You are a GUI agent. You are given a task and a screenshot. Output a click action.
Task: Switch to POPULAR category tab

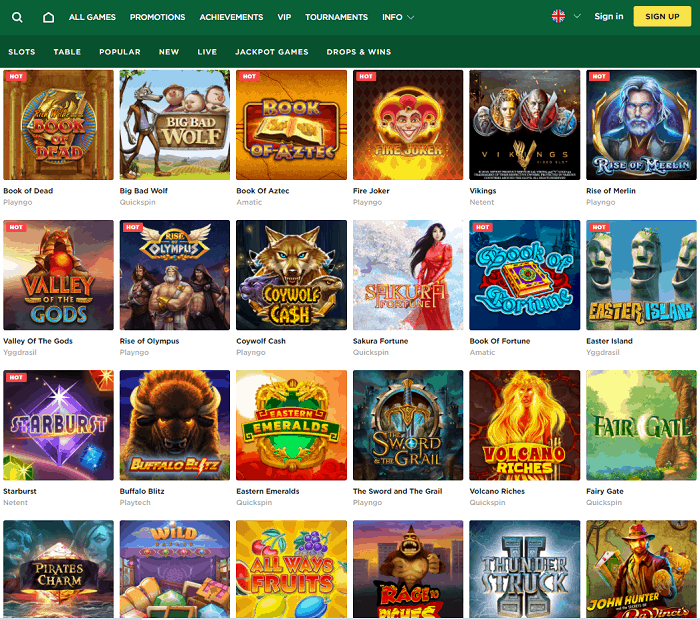click(x=120, y=52)
